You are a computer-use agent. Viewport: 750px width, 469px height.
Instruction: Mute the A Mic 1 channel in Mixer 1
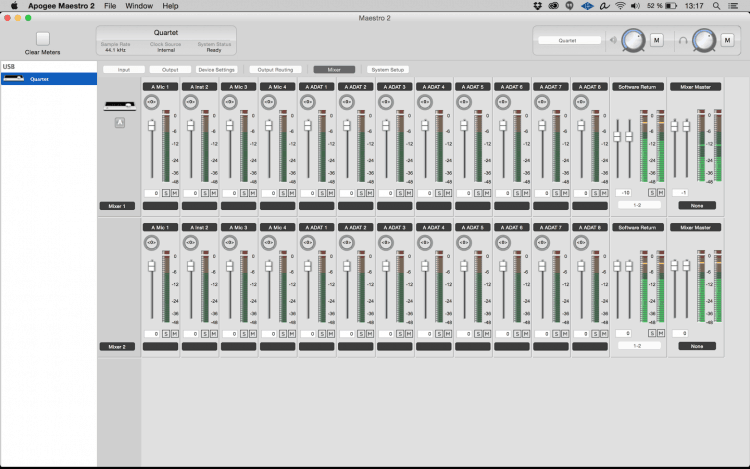pyautogui.click(x=175, y=193)
